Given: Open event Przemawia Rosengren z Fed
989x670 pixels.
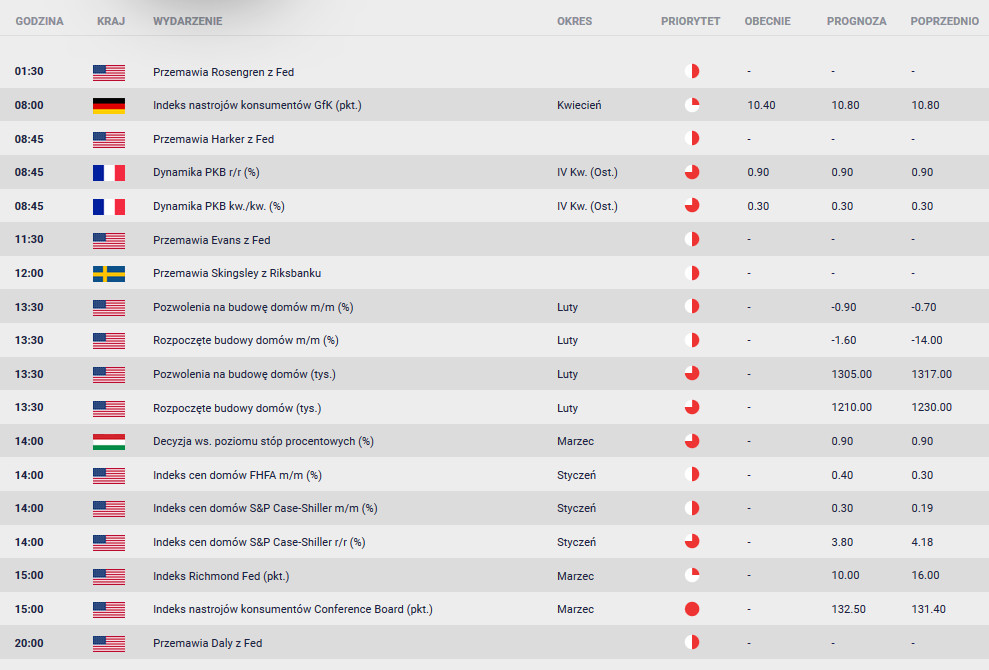Looking at the screenshot, I should pyautogui.click(x=223, y=72).
